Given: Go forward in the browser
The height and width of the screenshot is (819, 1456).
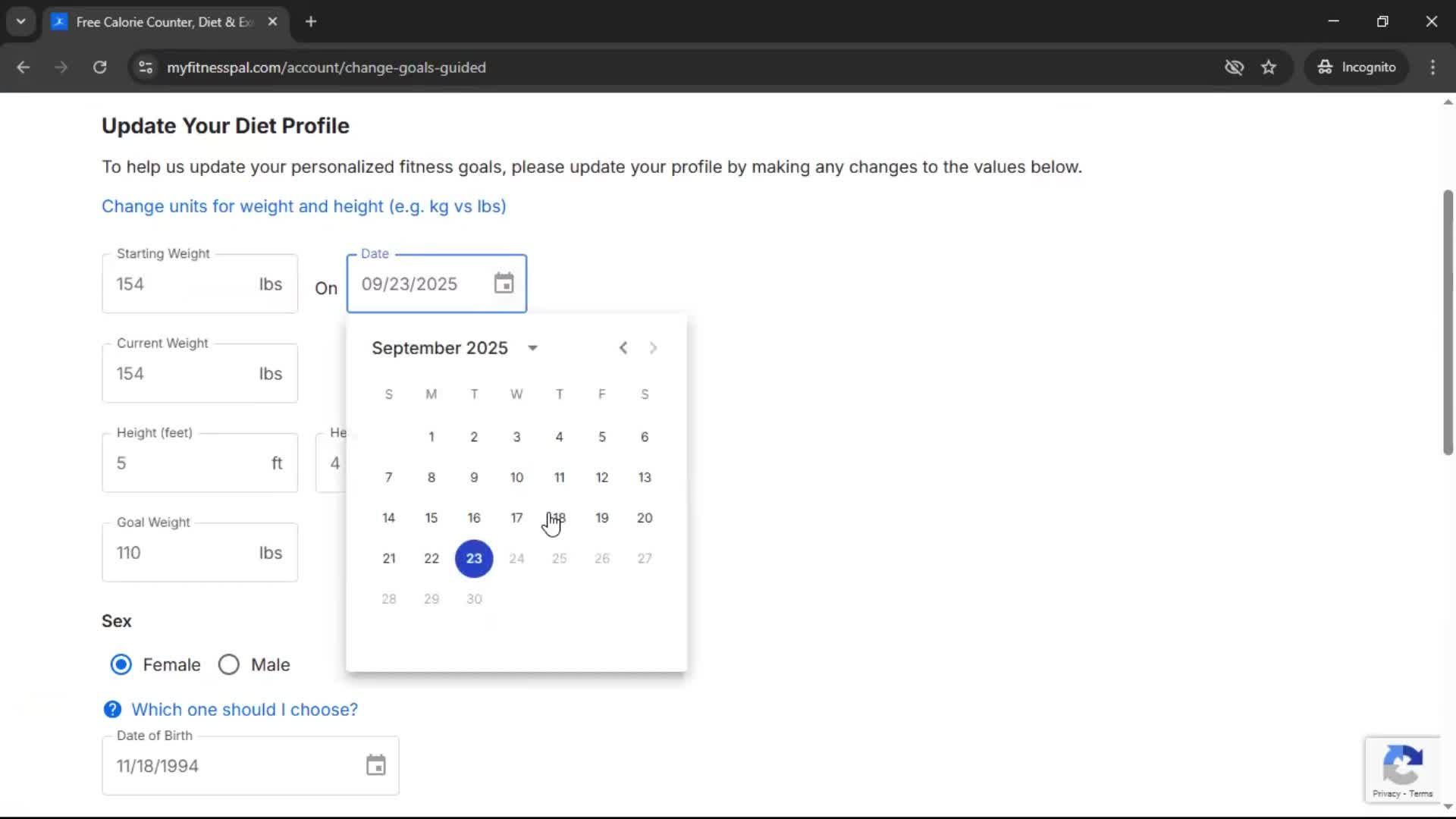Looking at the screenshot, I should (x=61, y=67).
